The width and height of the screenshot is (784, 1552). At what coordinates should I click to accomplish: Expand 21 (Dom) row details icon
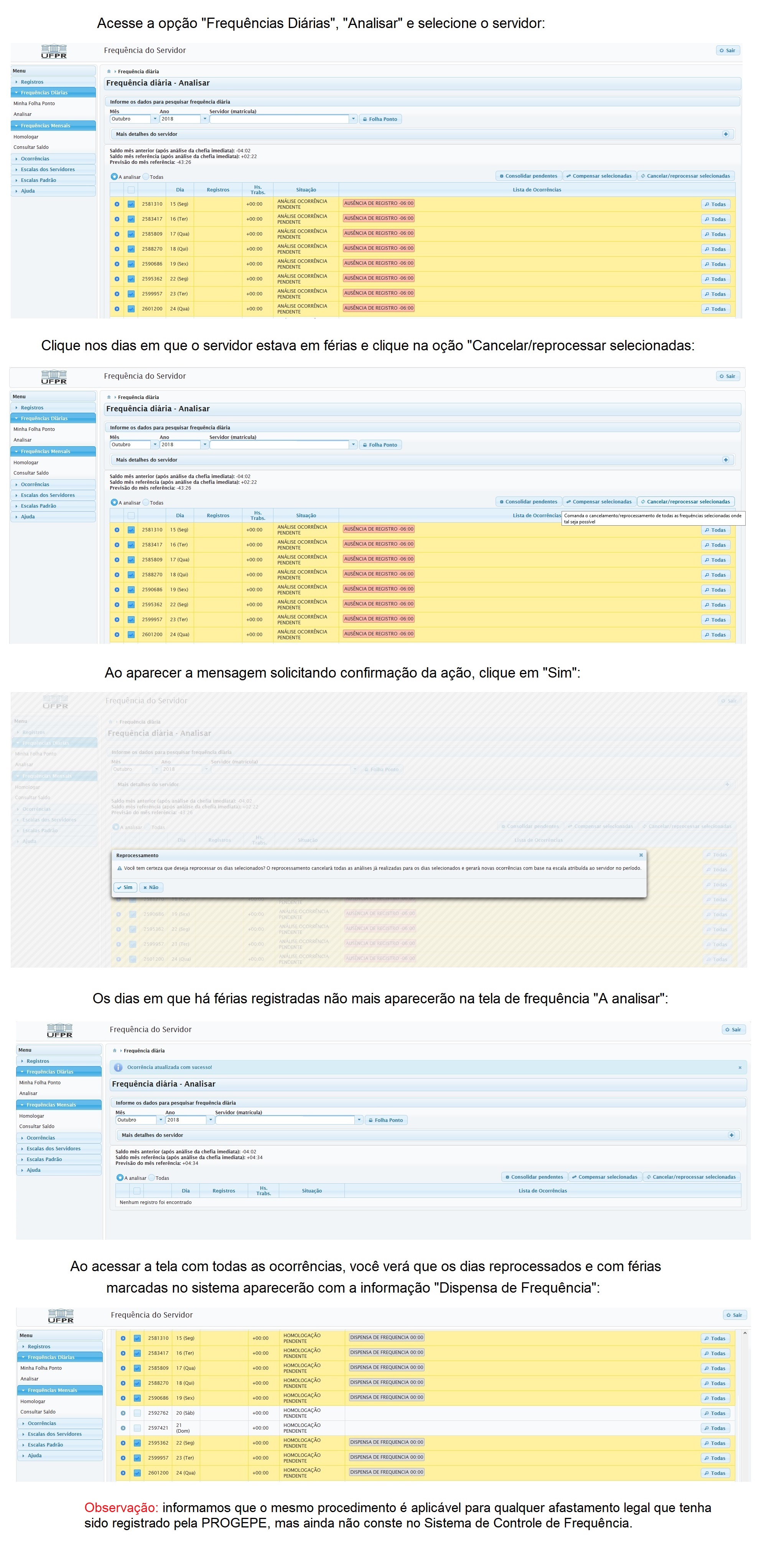pyautogui.click(x=123, y=1428)
